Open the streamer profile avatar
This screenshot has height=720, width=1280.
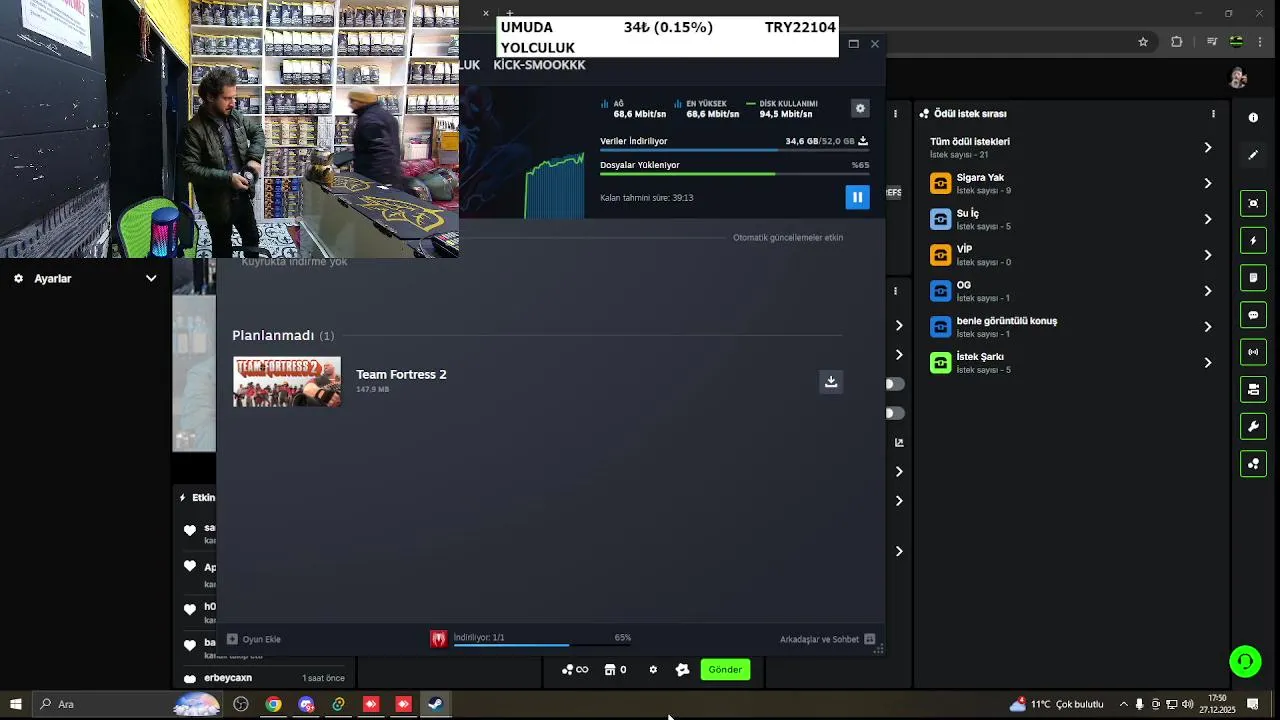pos(1238,78)
